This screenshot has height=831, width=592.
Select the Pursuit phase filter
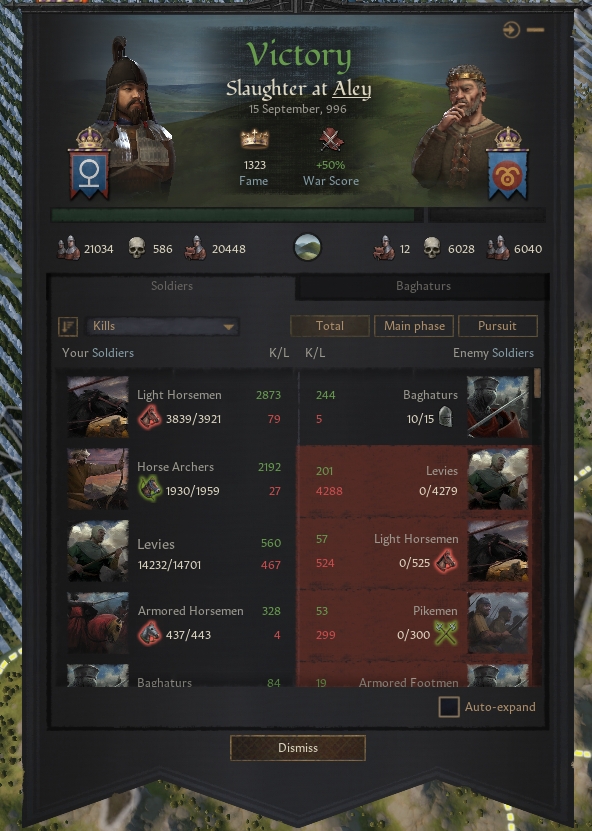click(x=497, y=326)
